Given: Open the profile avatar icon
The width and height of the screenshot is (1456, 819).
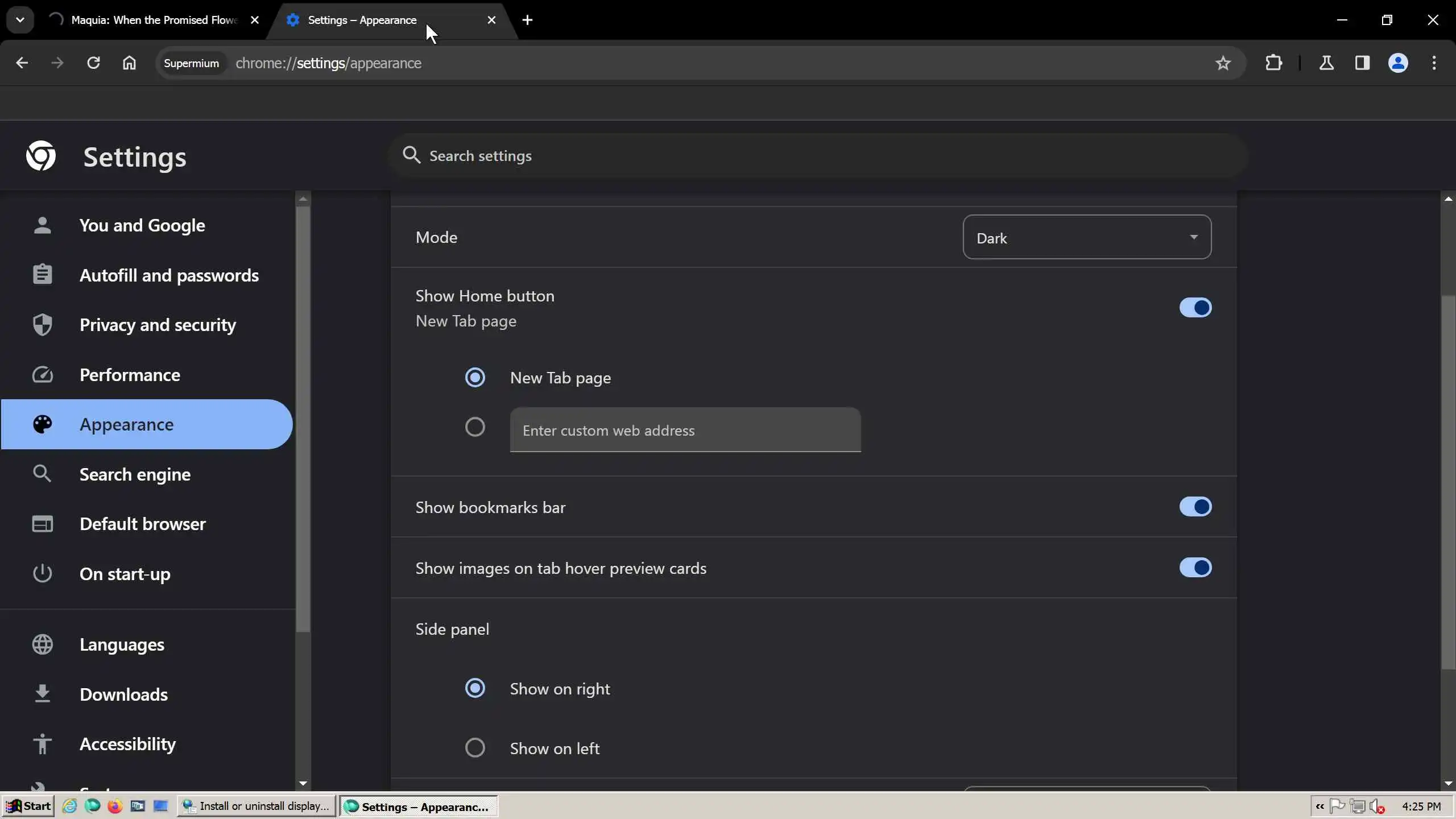Looking at the screenshot, I should (x=1398, y=63).
